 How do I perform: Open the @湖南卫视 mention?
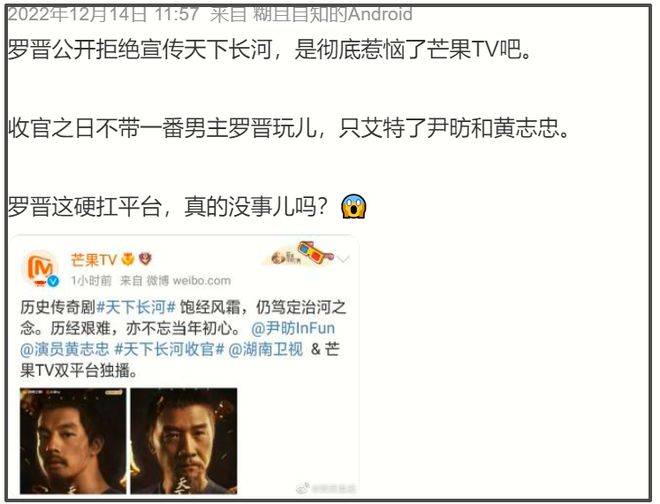click(x=265, y=349)
